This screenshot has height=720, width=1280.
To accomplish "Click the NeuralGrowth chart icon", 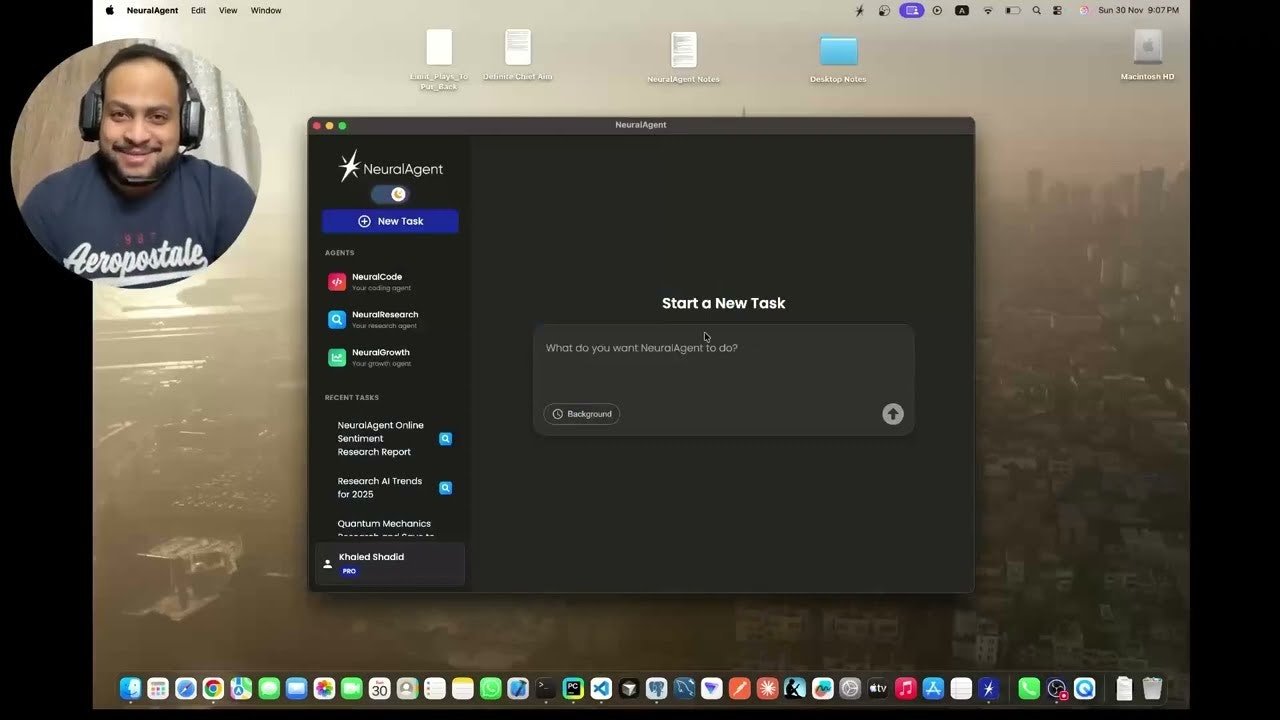I will (x=337, y=358).
